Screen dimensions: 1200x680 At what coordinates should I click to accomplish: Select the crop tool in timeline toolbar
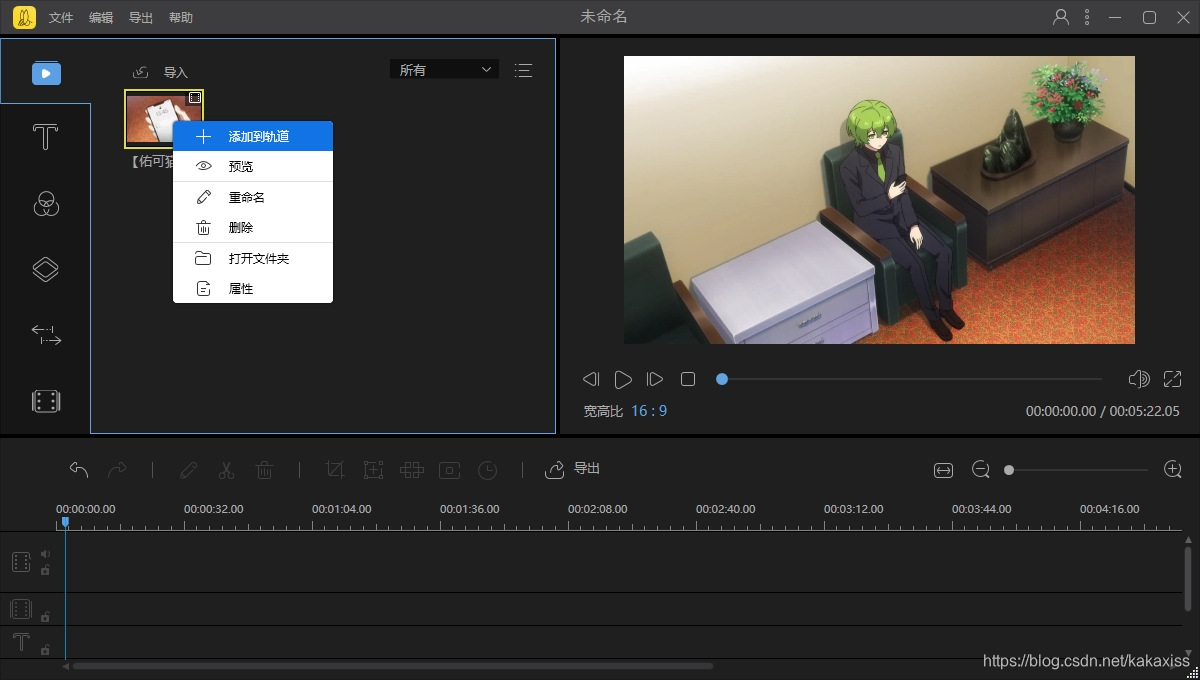tap(335, 469)
